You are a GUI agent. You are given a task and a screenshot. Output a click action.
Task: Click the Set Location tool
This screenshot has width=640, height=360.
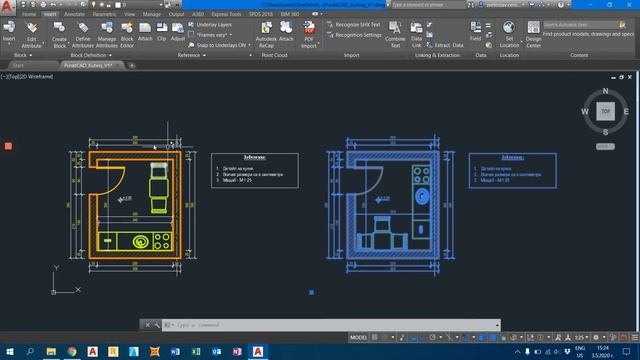click(x=509, y=35)
